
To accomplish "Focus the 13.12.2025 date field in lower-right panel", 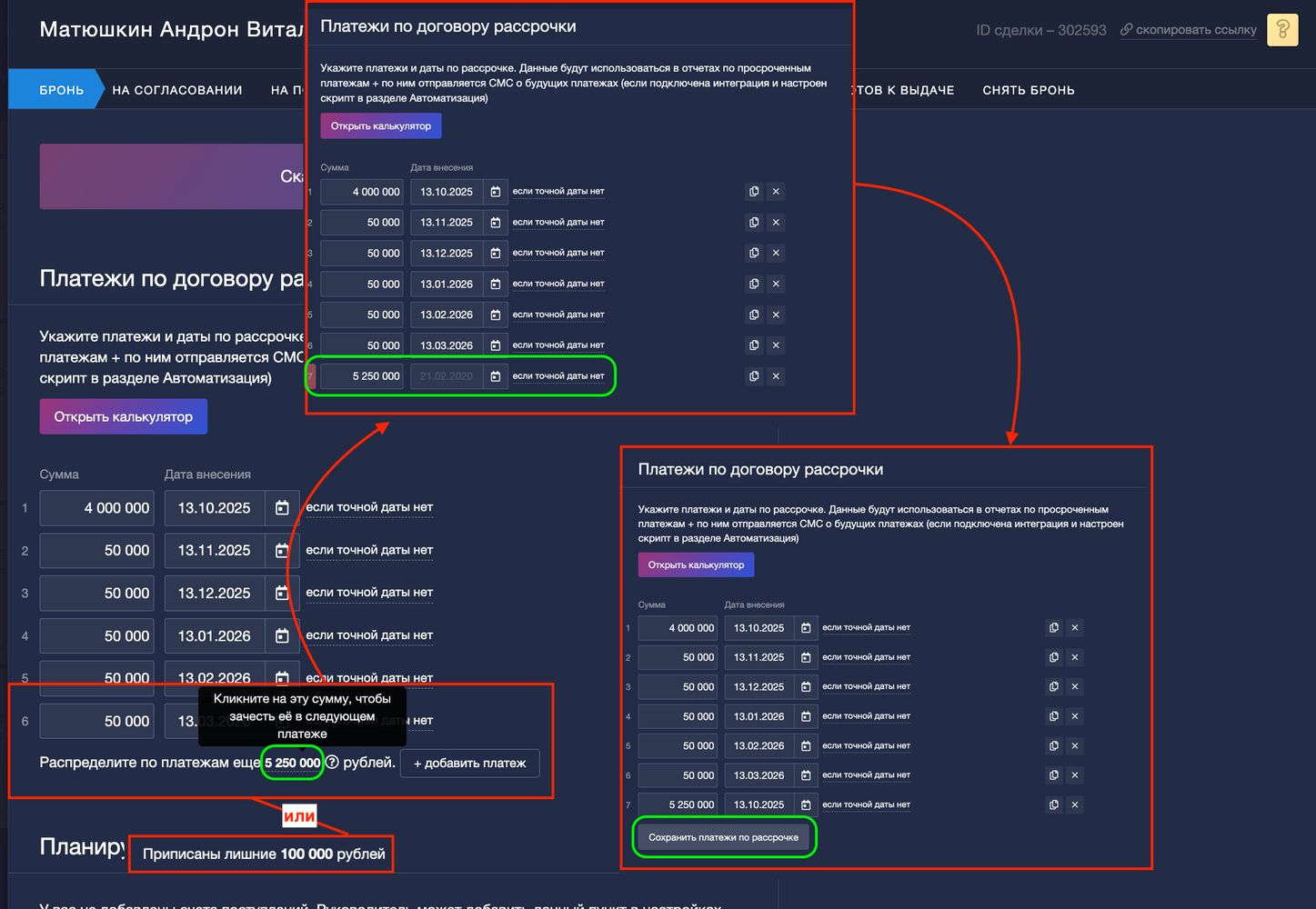I will [759, 687].
